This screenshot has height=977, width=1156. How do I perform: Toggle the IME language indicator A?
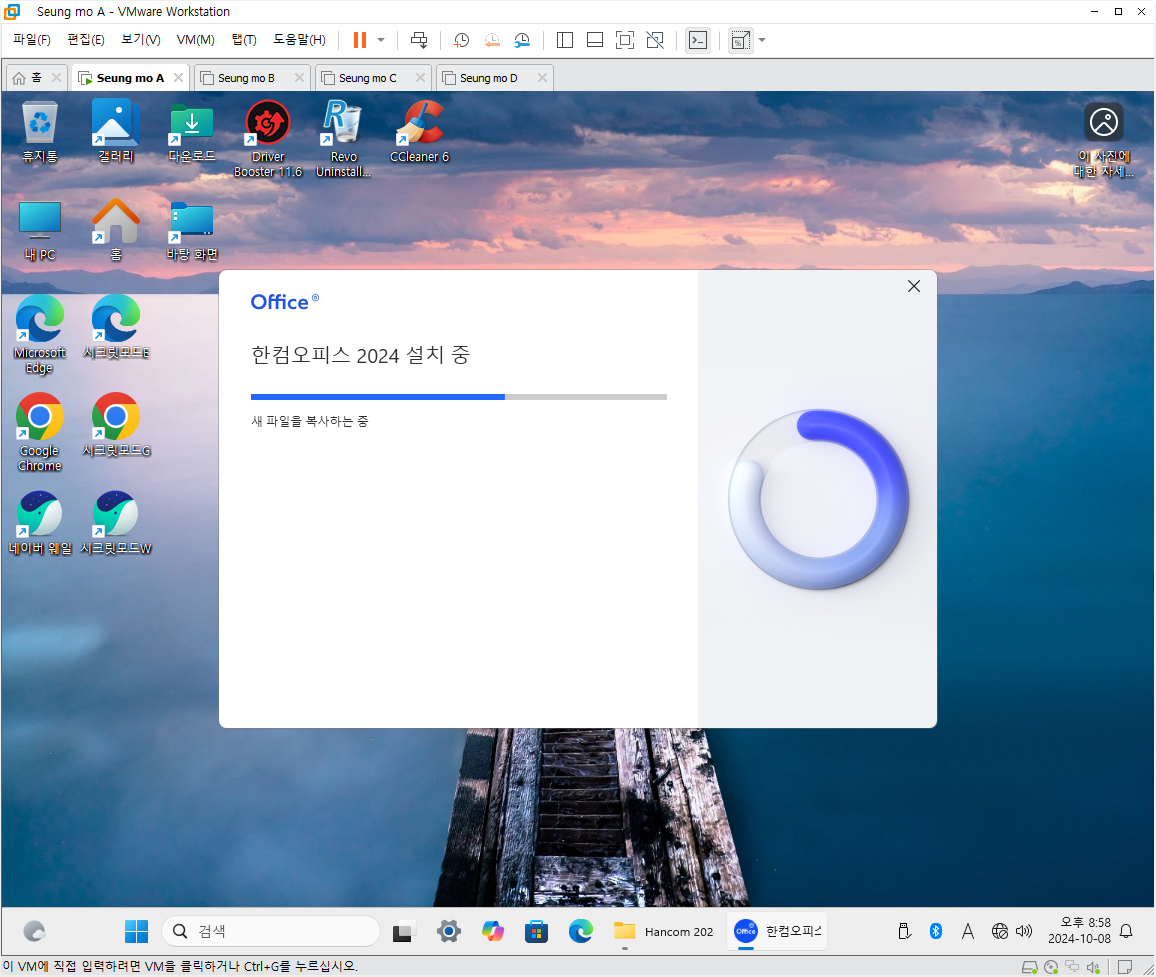pos(968,931)
